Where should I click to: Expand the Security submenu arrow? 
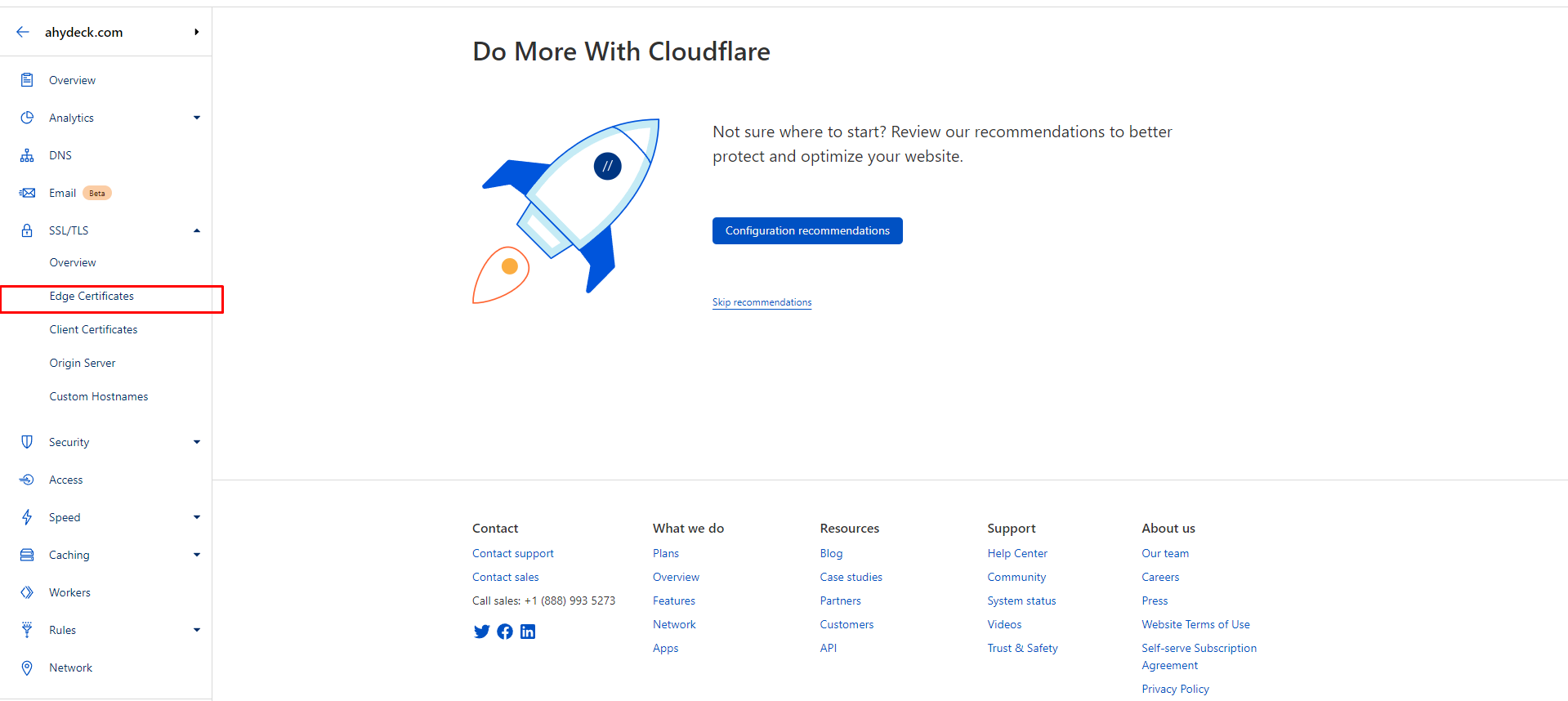click(x=197, y=442)
